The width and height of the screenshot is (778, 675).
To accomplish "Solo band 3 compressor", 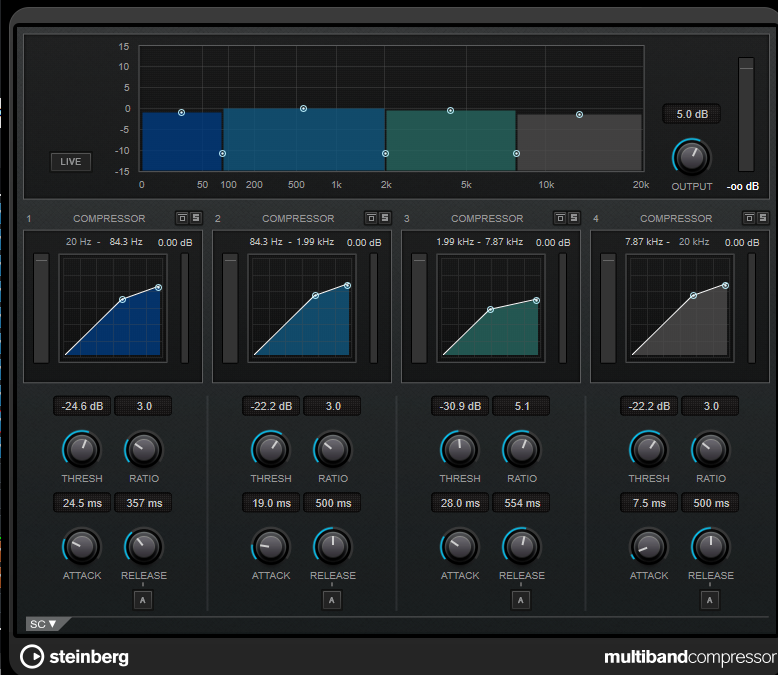I will click(x=574, y=218).
